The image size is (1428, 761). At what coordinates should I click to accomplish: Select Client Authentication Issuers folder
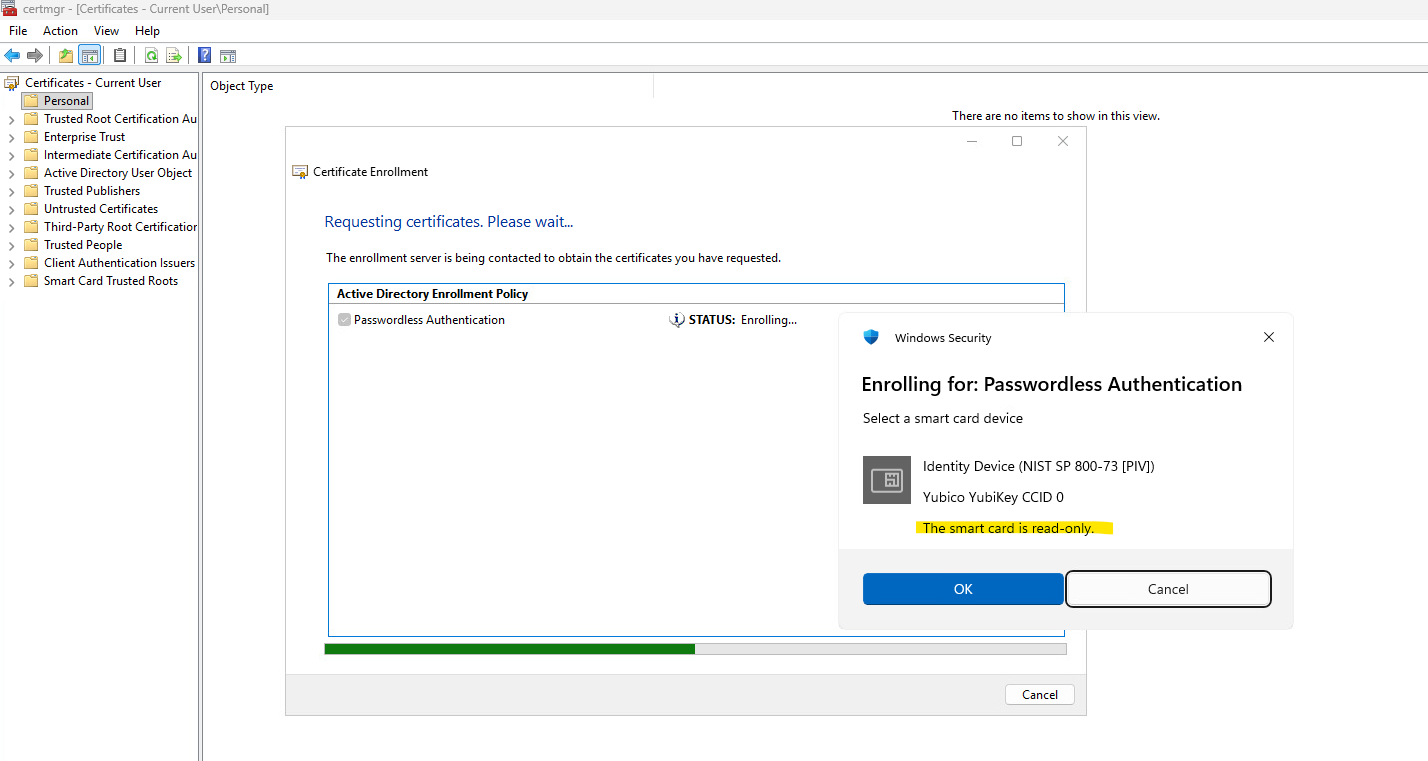point(109,263)
